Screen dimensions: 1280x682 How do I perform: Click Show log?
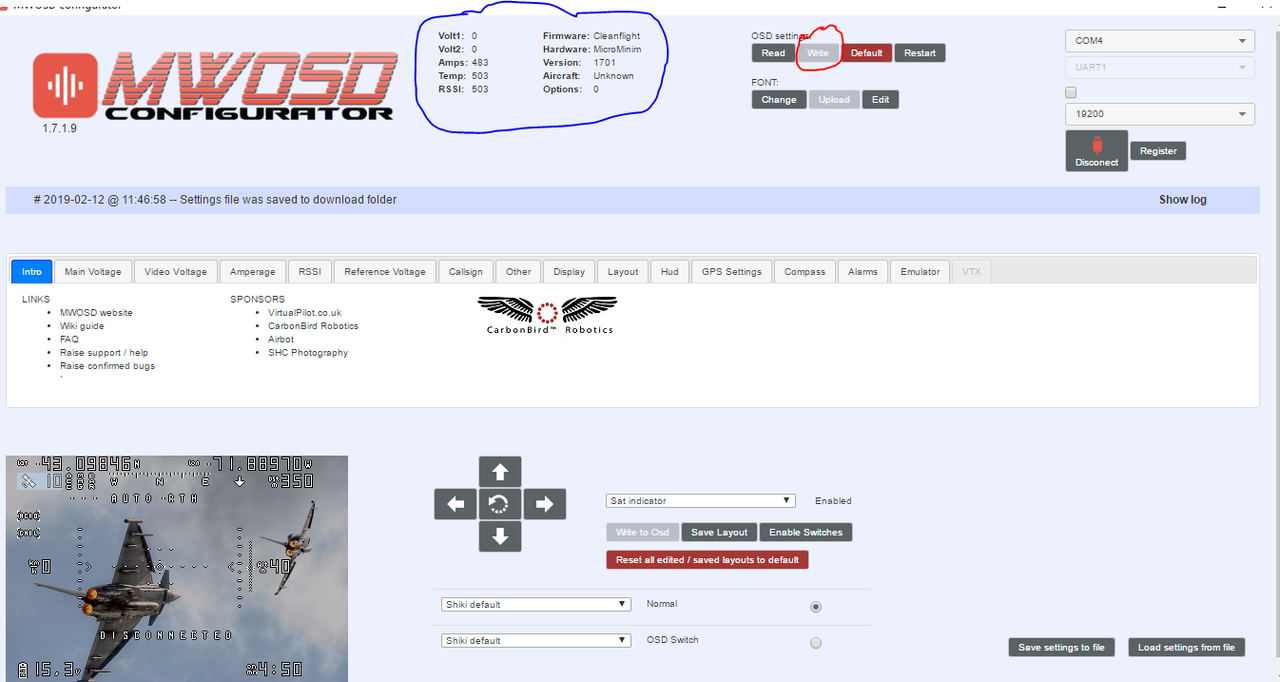tap(1183, 200)
